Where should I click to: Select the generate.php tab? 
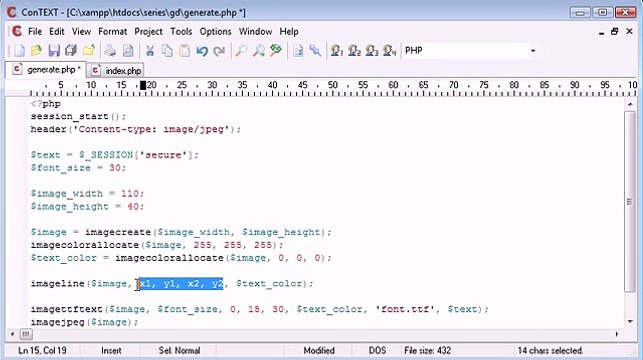[x=46, y=70]
